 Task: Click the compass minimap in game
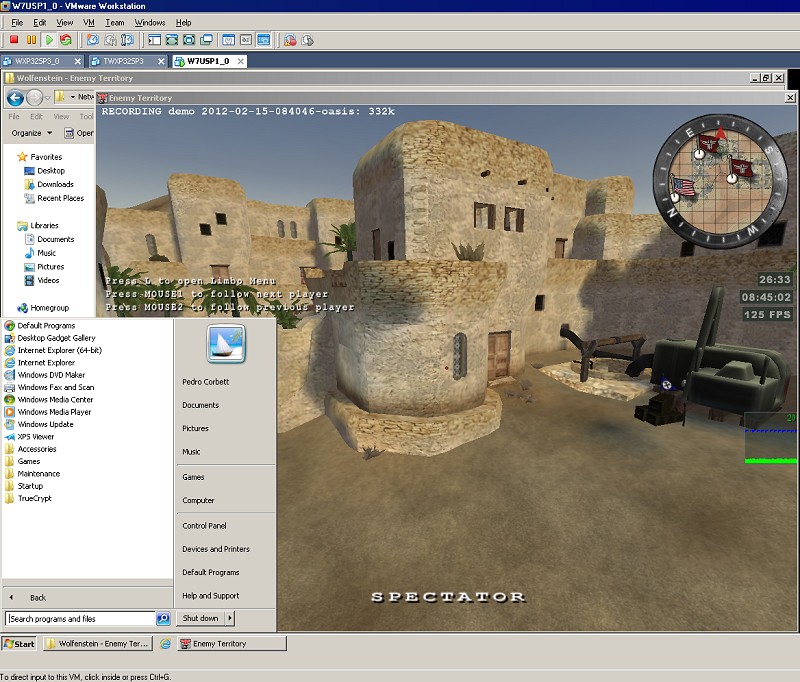coord(721,182)
